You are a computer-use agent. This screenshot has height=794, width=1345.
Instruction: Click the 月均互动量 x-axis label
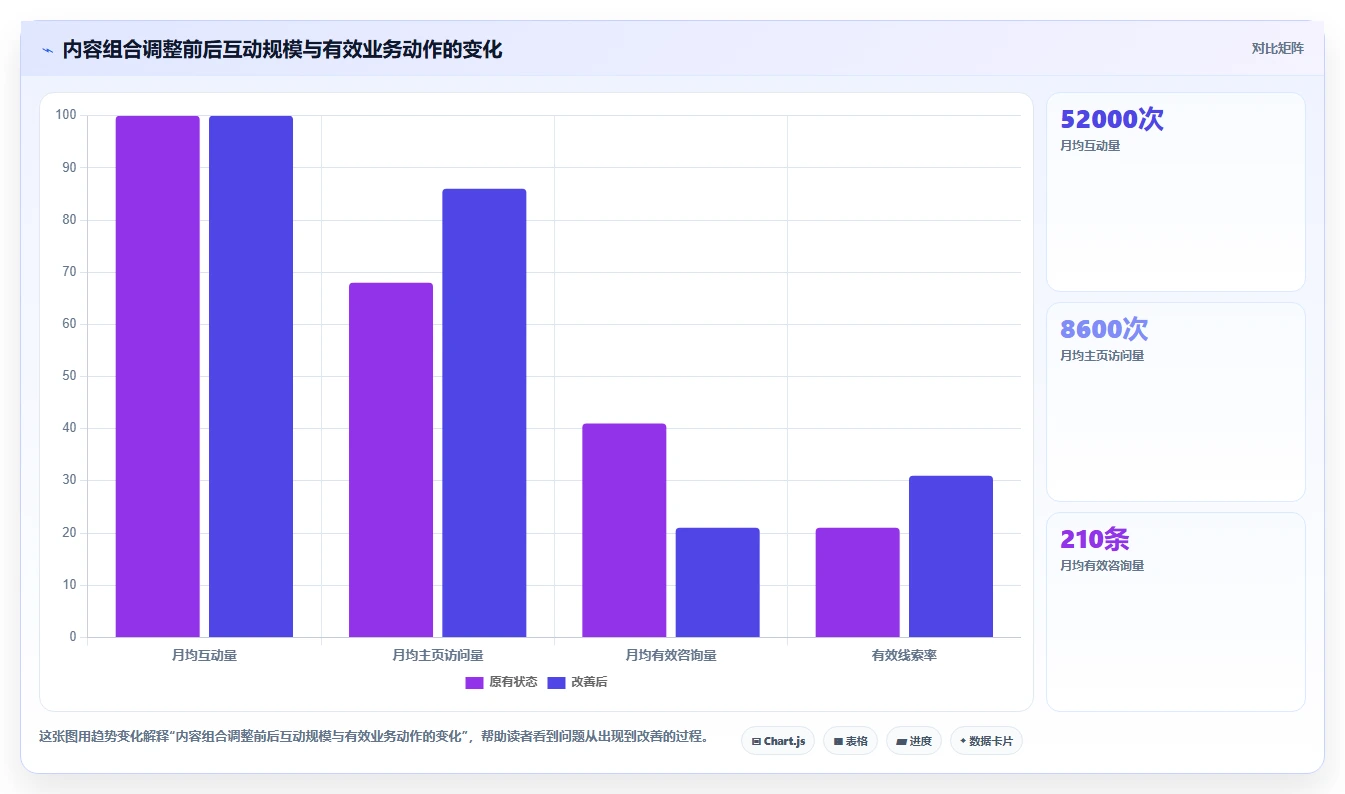point(204,656)
